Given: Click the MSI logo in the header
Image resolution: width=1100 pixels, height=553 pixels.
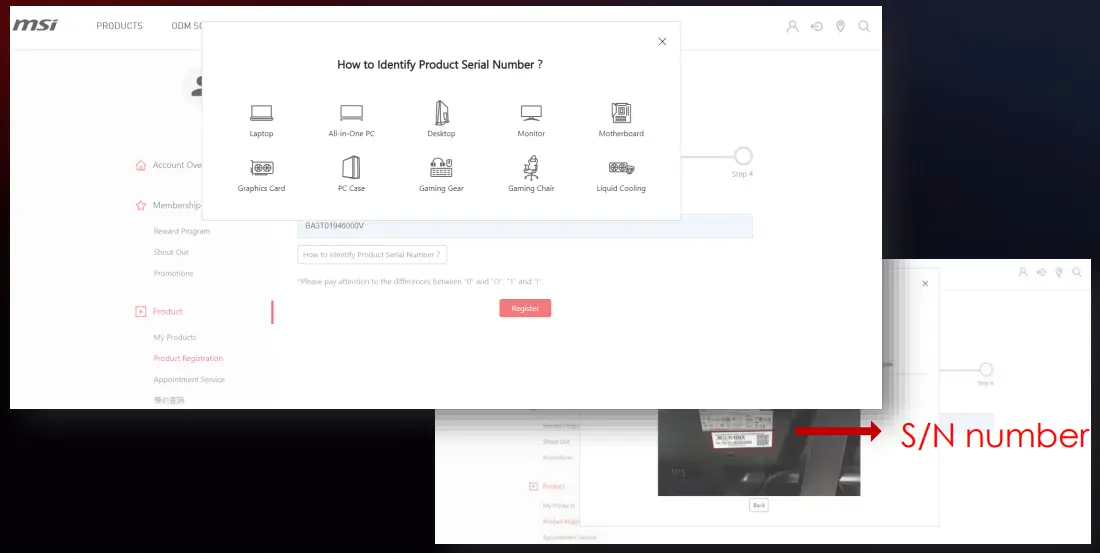Looking at the screenshot, I should click(x=35, y=25).
